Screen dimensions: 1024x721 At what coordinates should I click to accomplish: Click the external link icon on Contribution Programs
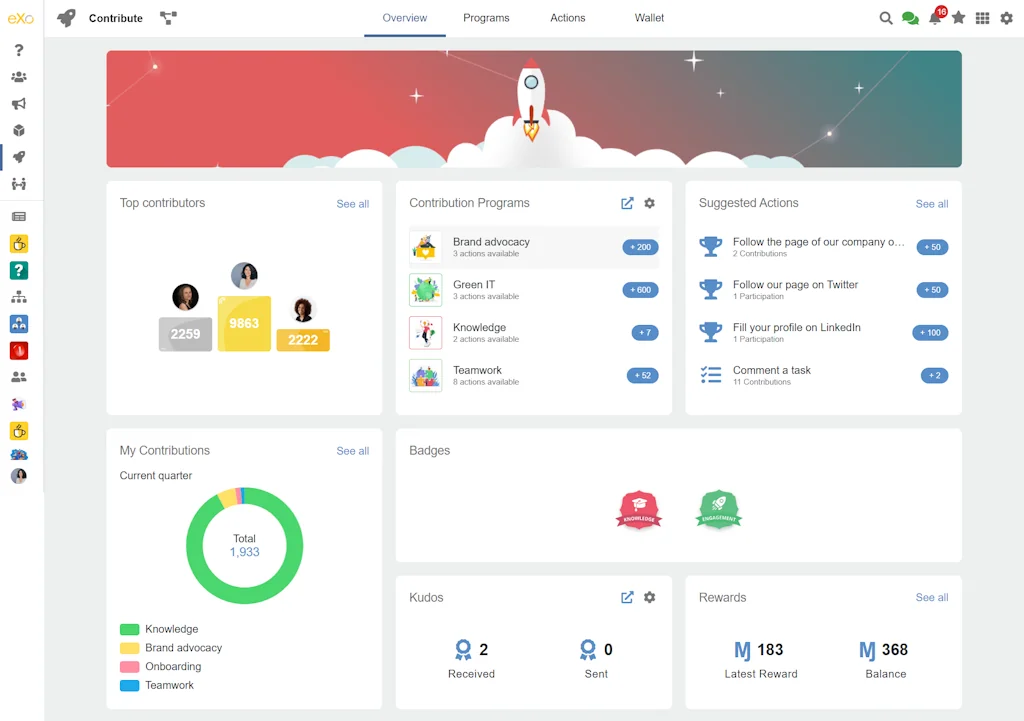click(x=627, y=203)
